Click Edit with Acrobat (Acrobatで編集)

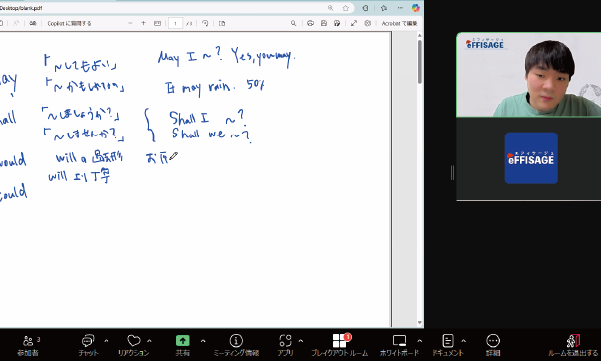pos(399,23)
